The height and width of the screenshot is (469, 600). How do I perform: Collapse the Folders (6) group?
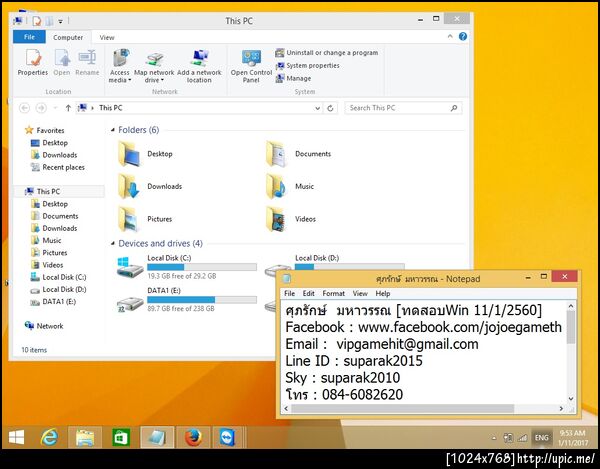coord(112,130)
